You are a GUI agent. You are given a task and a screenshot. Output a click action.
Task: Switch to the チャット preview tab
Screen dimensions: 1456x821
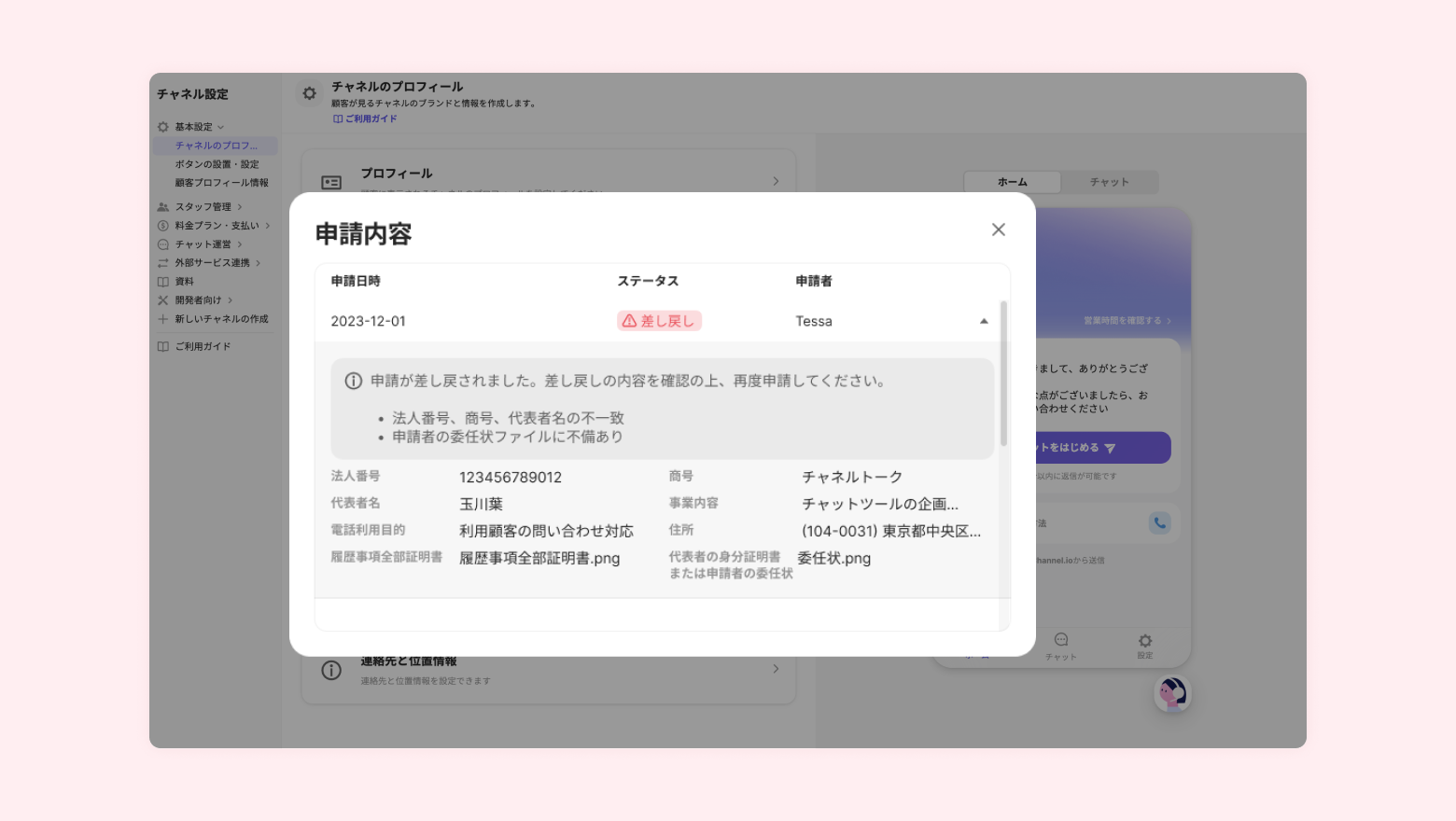point(1110,182)
